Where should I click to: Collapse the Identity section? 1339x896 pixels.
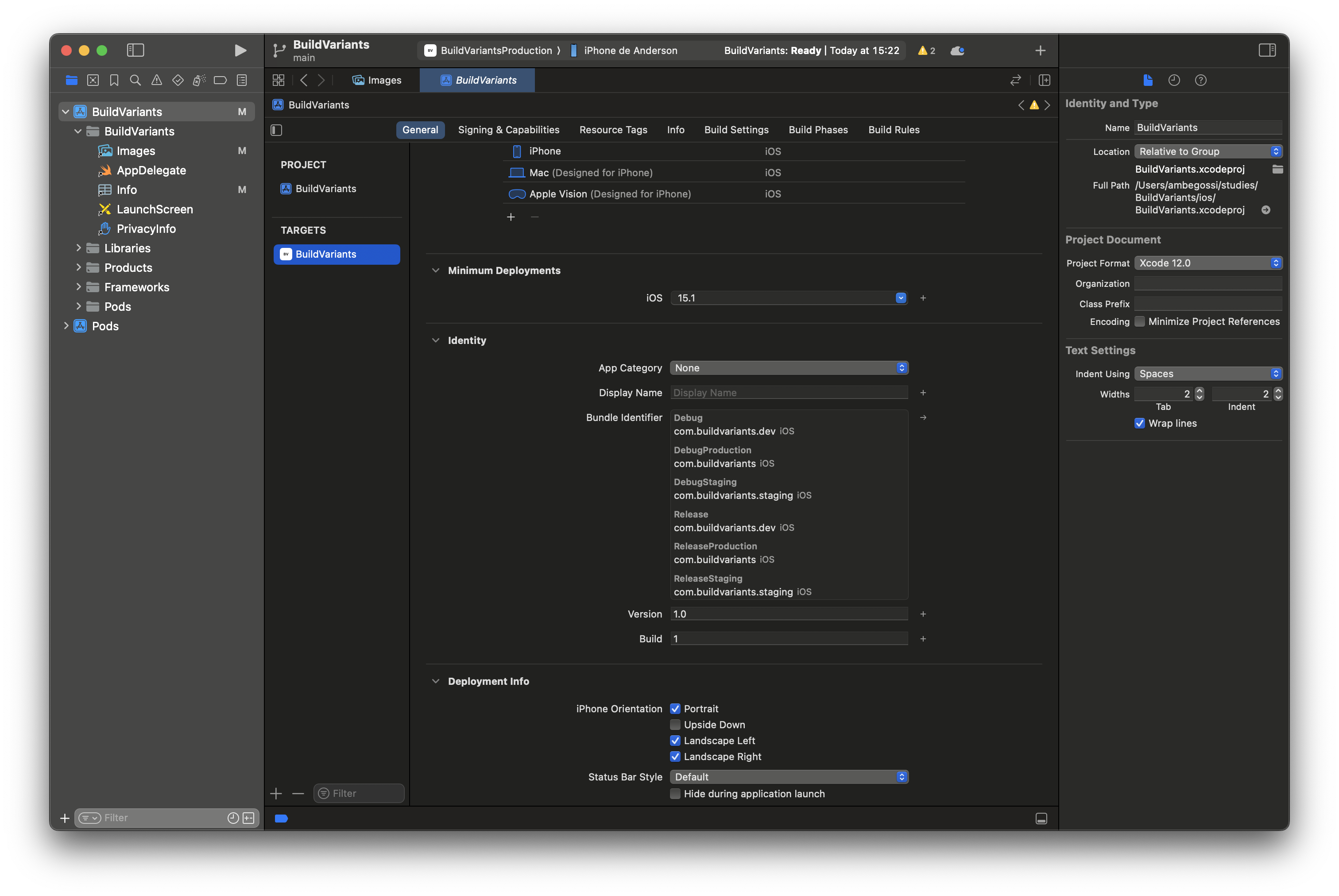[x=435, y=340]
